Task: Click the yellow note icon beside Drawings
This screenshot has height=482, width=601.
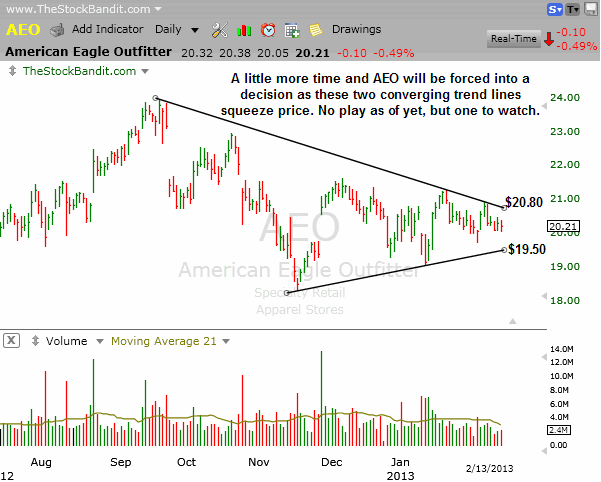Action: (x=315, y=30)
